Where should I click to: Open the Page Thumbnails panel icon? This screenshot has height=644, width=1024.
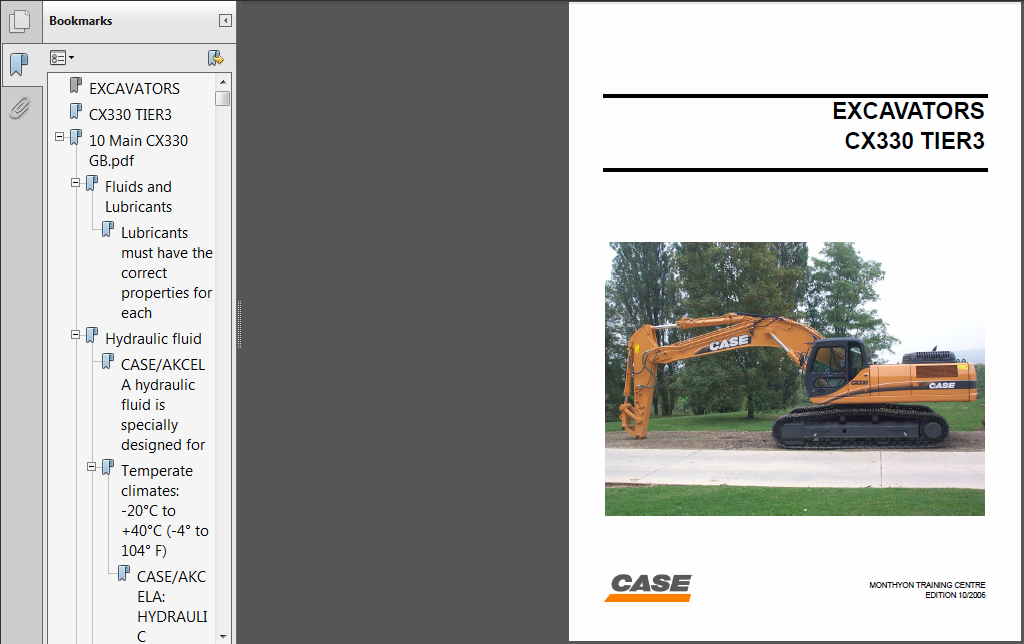(x=20, y=21)
